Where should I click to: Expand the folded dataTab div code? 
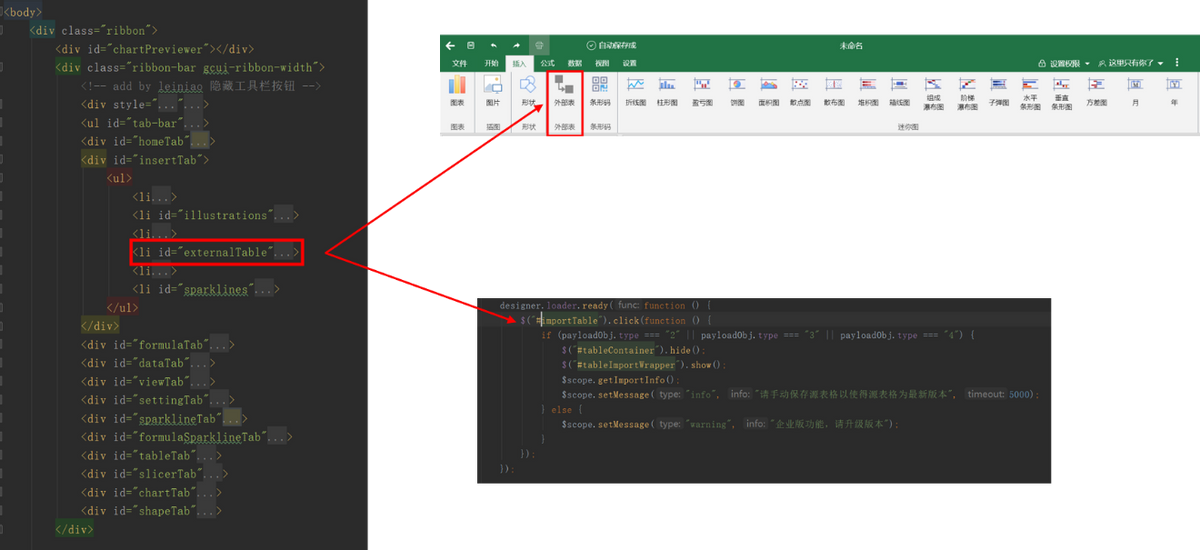tap(202, 363)
